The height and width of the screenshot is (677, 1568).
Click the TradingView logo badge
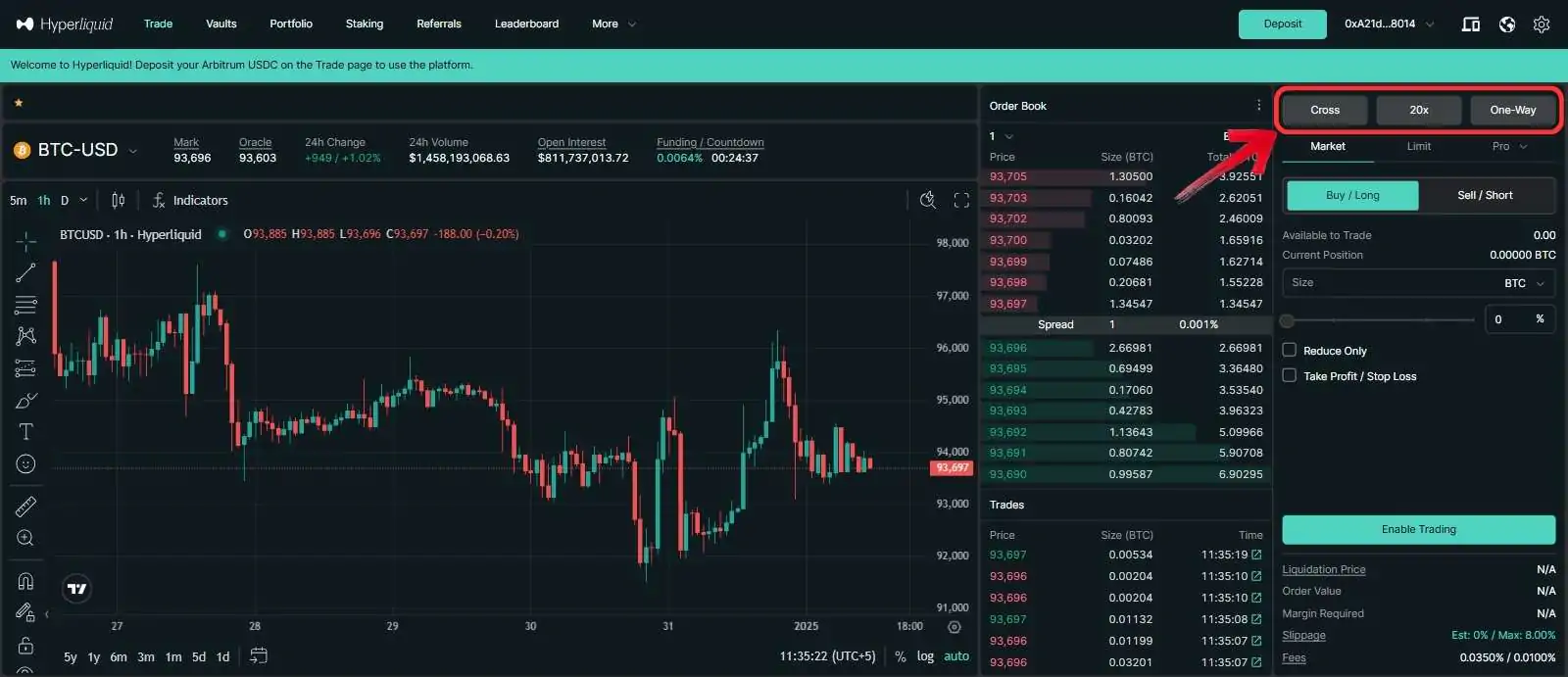coord(76,589)
